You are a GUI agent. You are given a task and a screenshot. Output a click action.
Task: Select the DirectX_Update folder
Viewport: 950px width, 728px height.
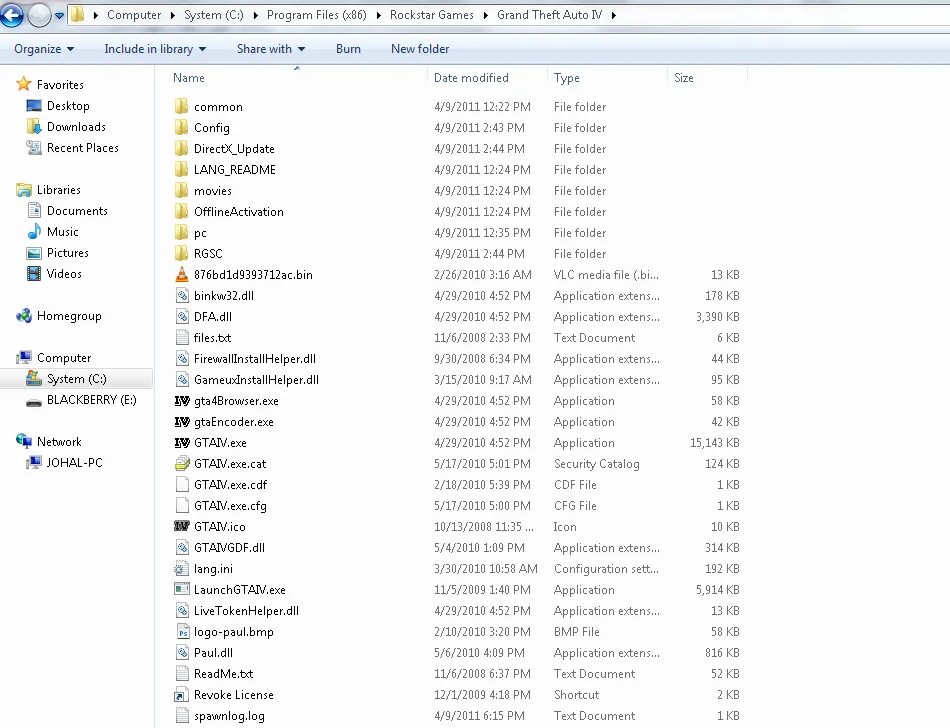(234, 149)
